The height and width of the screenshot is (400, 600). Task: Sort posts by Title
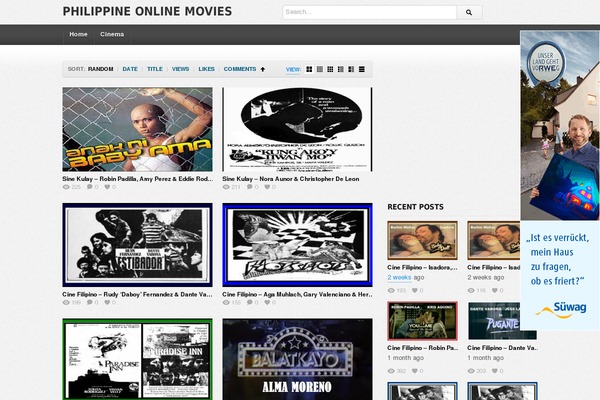(155, 69)
